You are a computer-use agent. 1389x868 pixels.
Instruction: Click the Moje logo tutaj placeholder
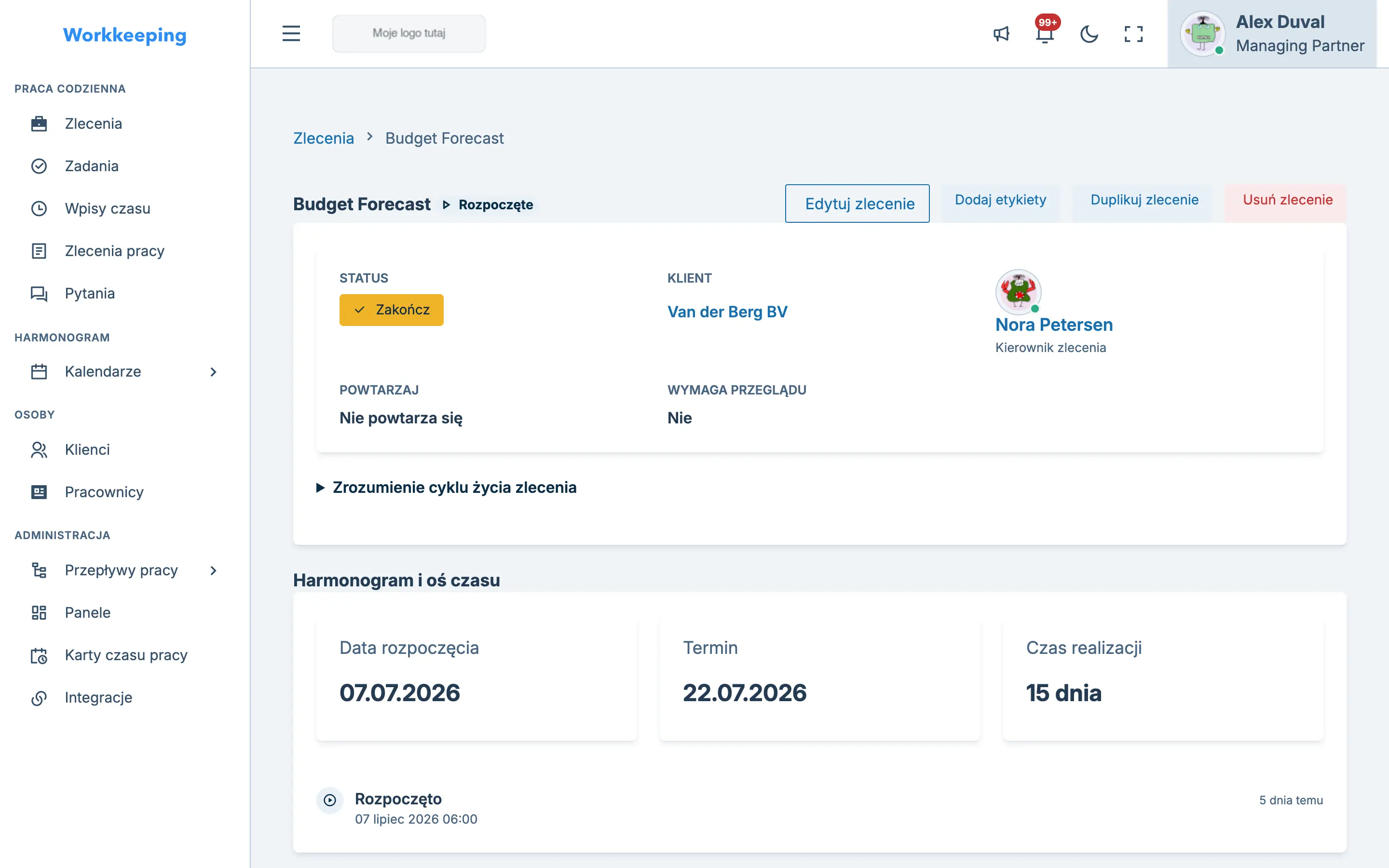pyautogui.click(x=409, y=33)
